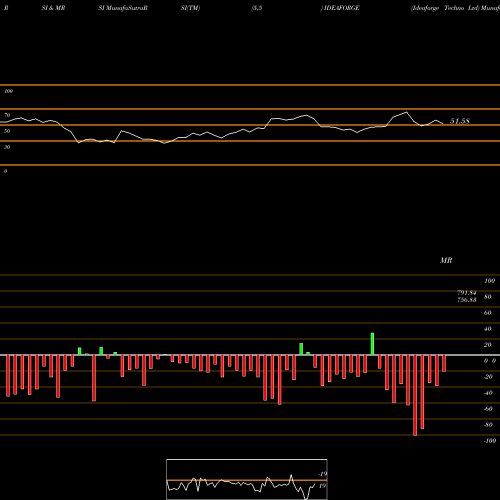
Task: Click the MR axis label 40
Action: pyautogui.click(x=488, y=329)
